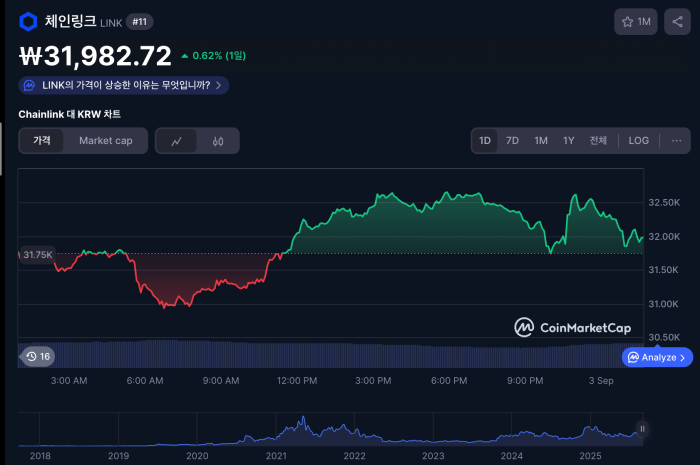Click the AI icon in LINK price question

point(29,85)
